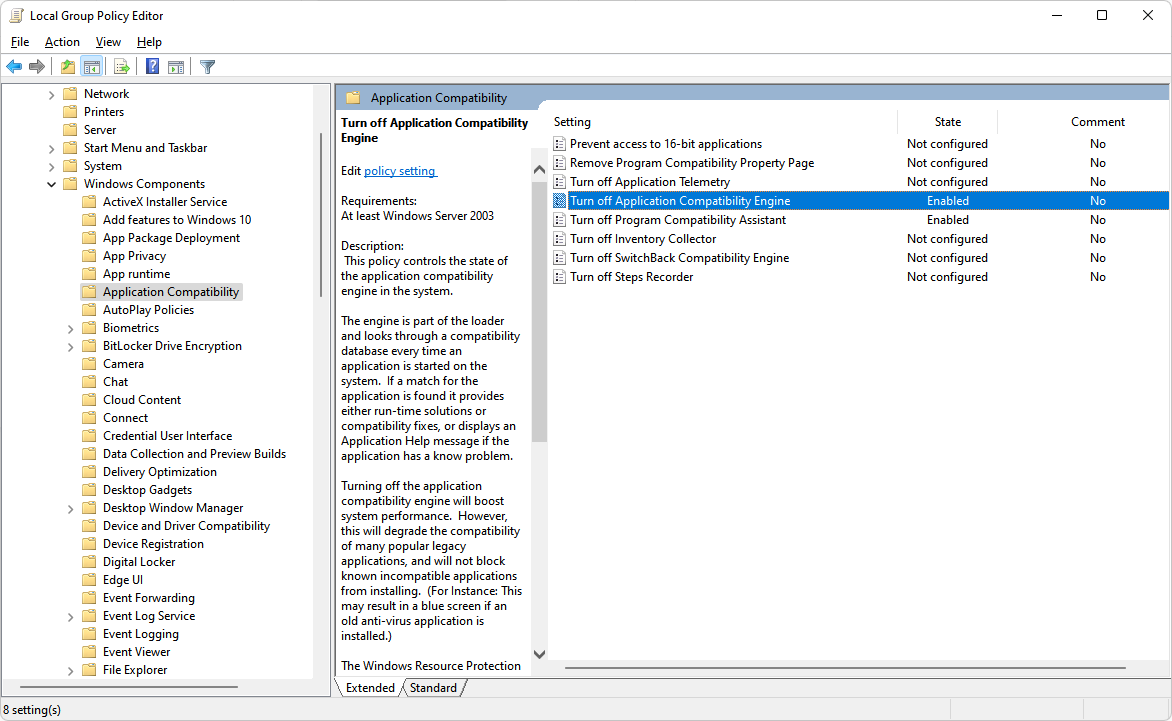This screenshot has height=721, width=1172.
Task: Switch to the Extended tab
Action: 370,688
